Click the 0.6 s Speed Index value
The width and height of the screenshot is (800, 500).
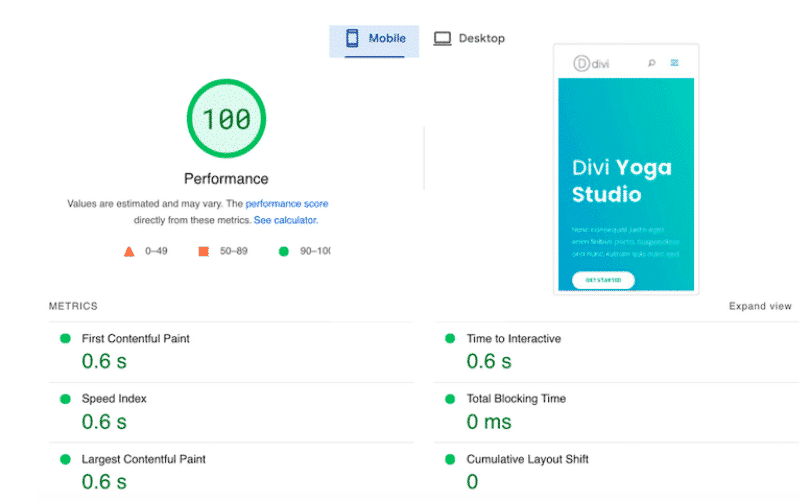[x=104, y=422]
